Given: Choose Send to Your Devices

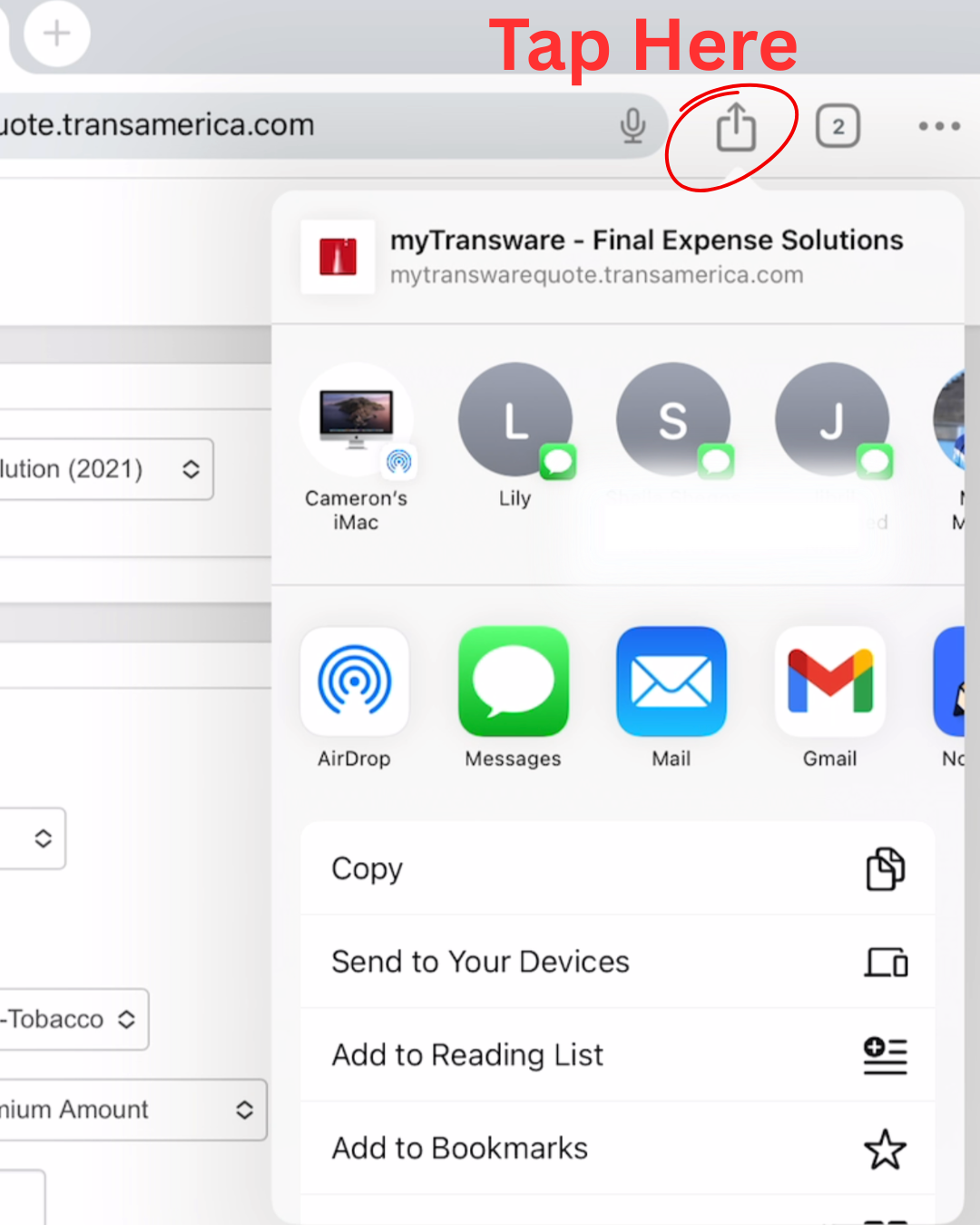Looking at the screenshot, I should click(x=618, y=962).
